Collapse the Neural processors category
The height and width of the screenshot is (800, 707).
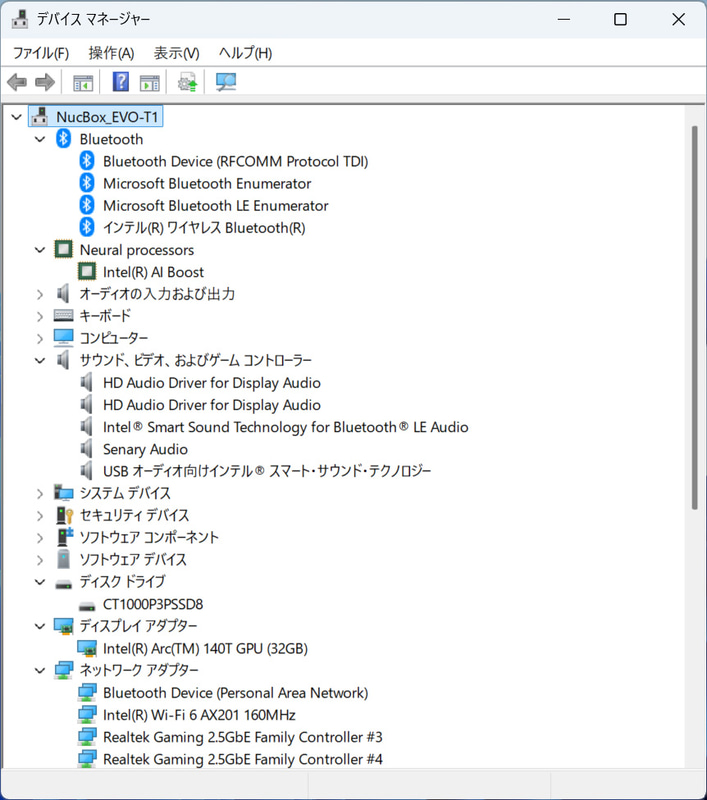click(x=40, y=250)
